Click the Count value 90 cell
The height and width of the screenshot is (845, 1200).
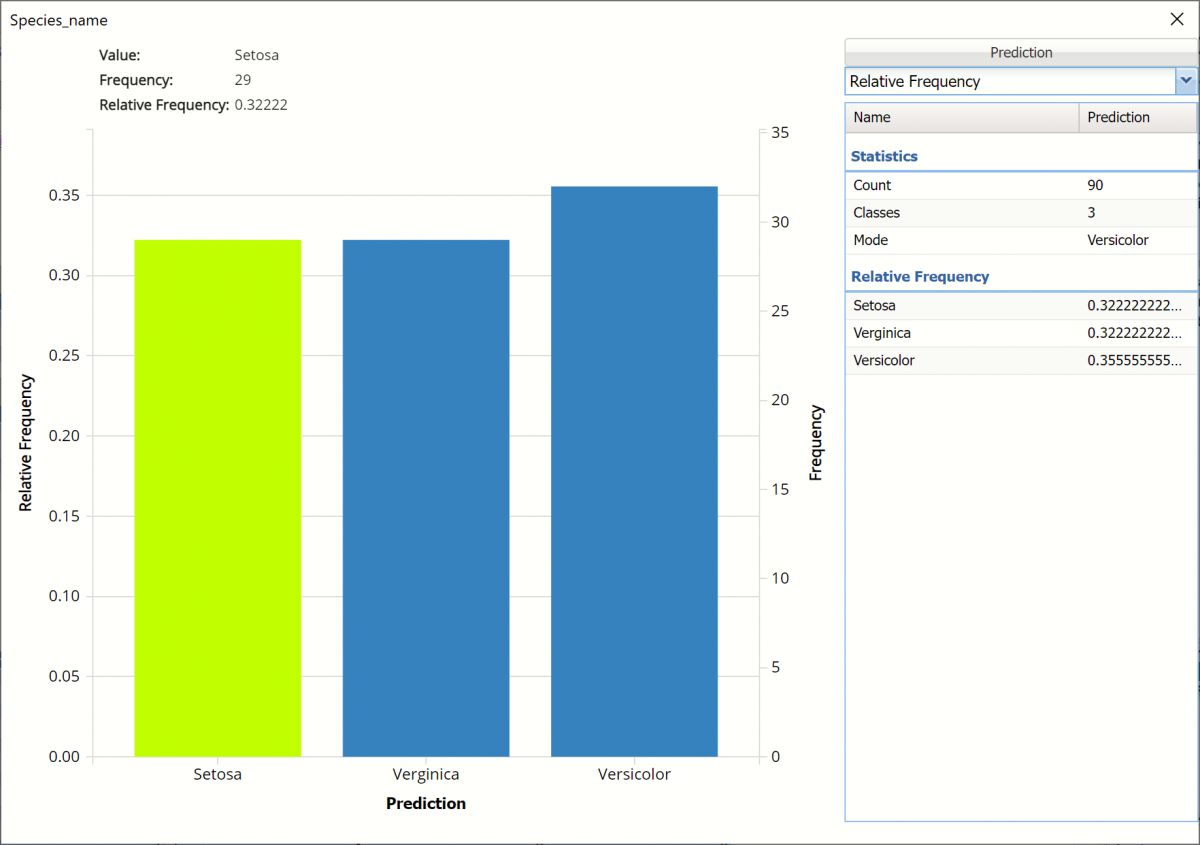click(1136, 185)
